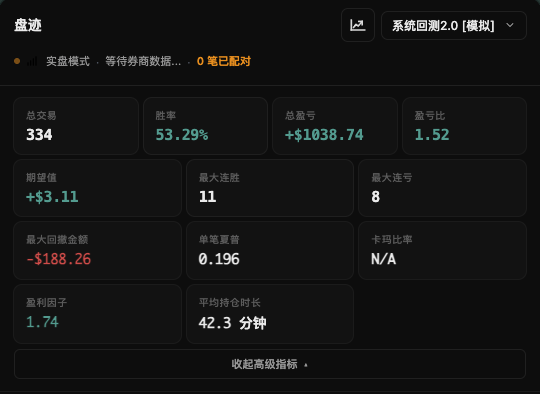
Task: Click the 最大回撤金额 value -$188.26
Action: (59, 259)
